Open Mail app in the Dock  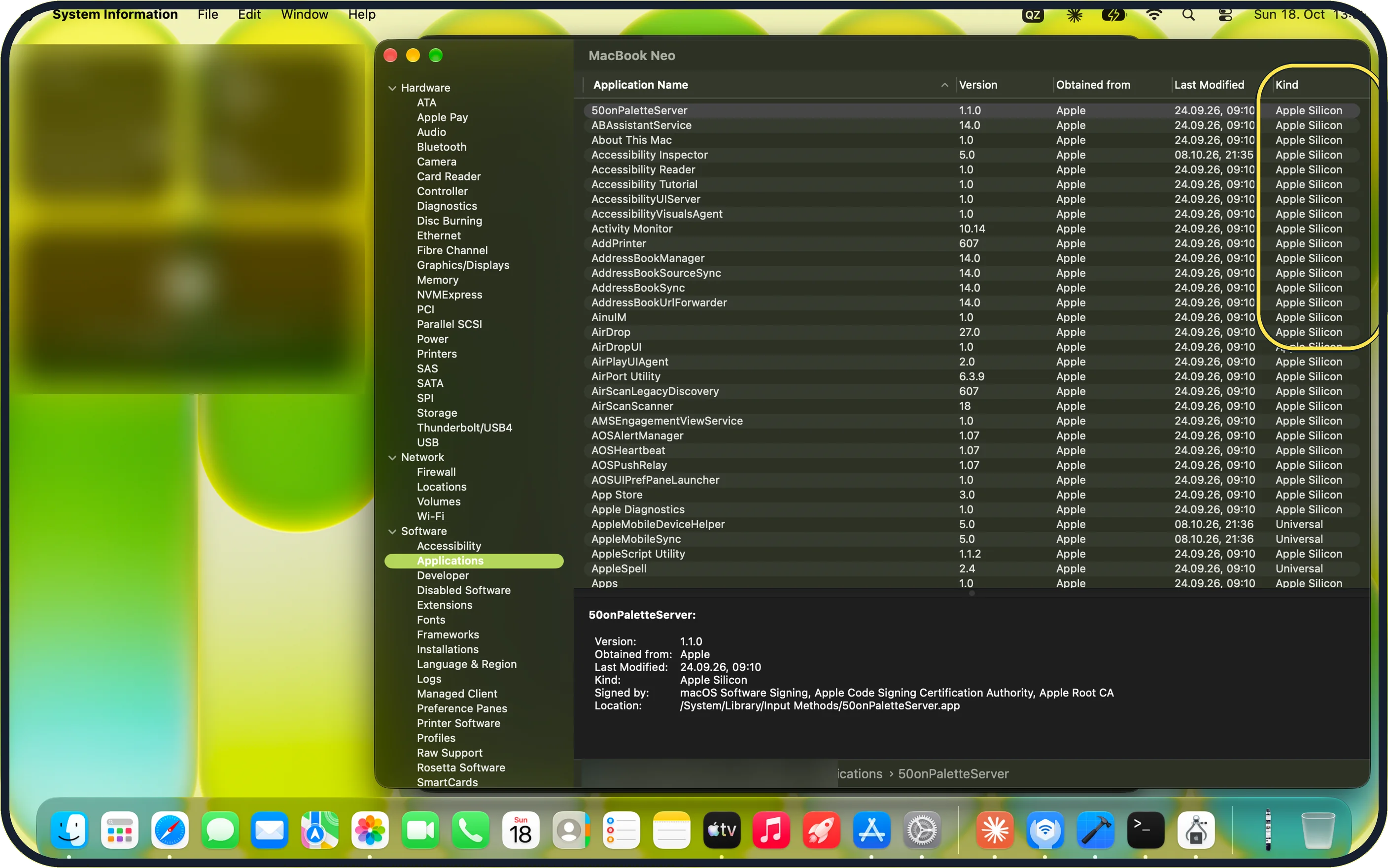pos(270,830)
